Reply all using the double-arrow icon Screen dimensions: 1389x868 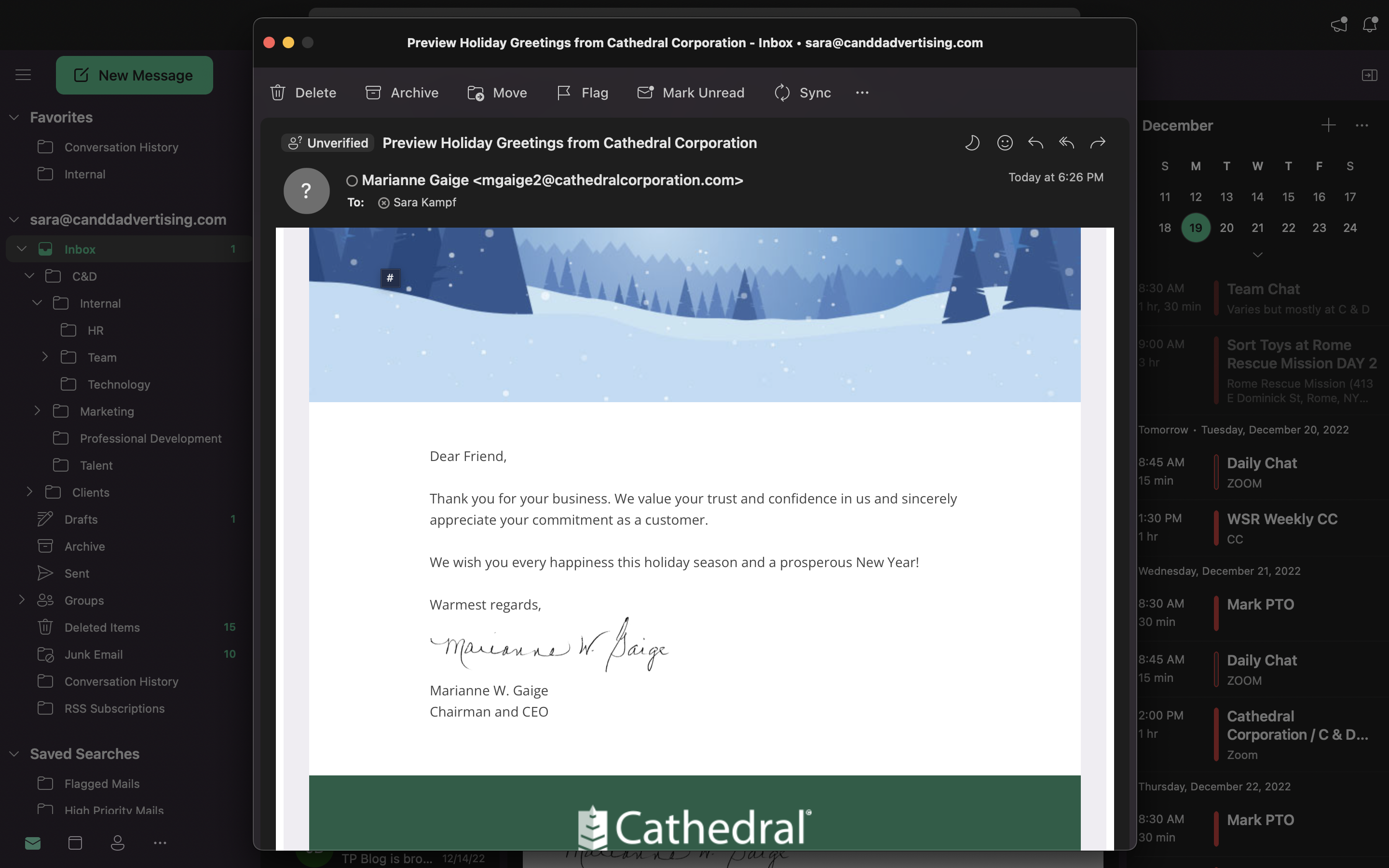[x=1066, y=142]
